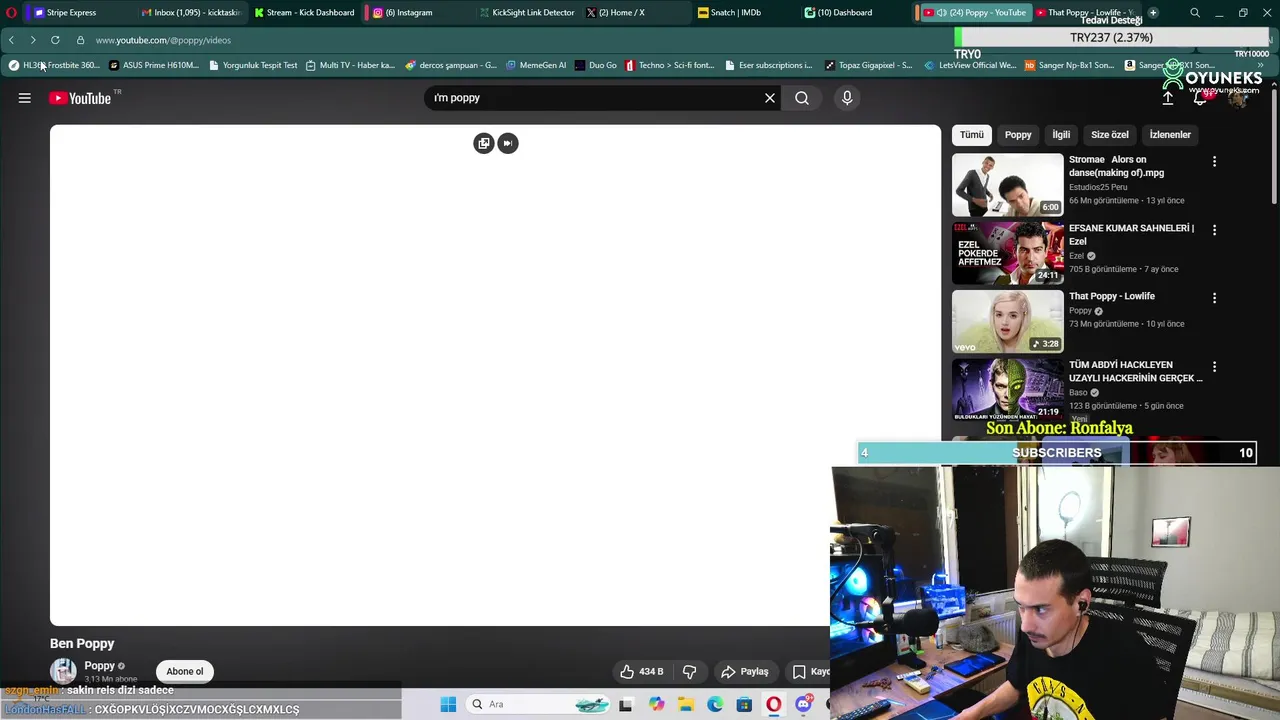
Task: Open the options menu for That Poppy - Lowlife
Action: click(1214, 298)
